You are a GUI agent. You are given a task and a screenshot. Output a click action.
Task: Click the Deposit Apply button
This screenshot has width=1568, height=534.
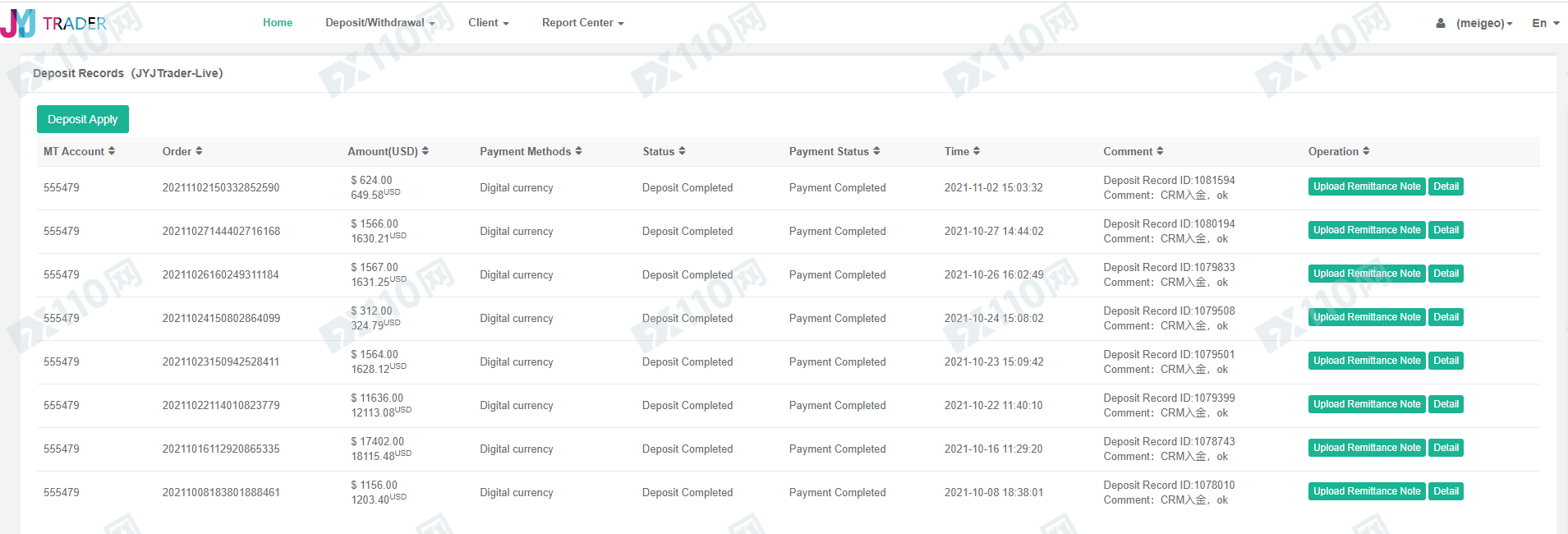point(83,119)
